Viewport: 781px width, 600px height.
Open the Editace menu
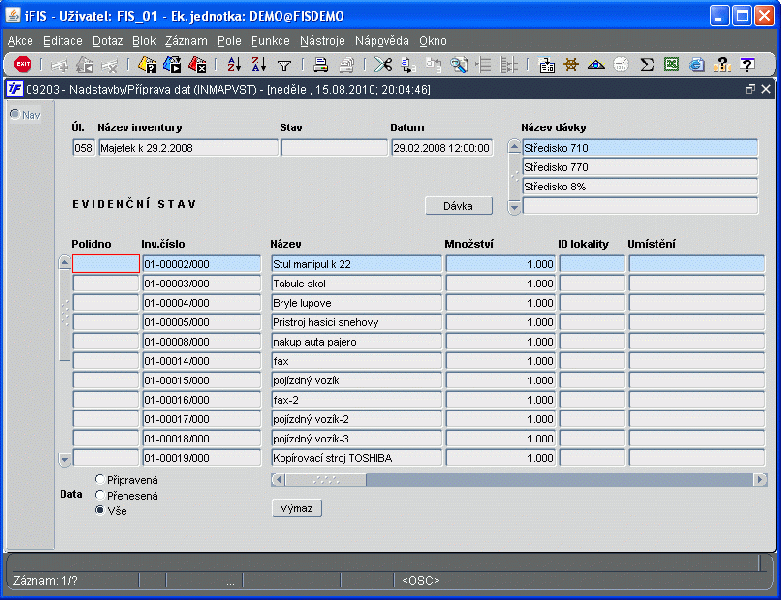[63, 41]
